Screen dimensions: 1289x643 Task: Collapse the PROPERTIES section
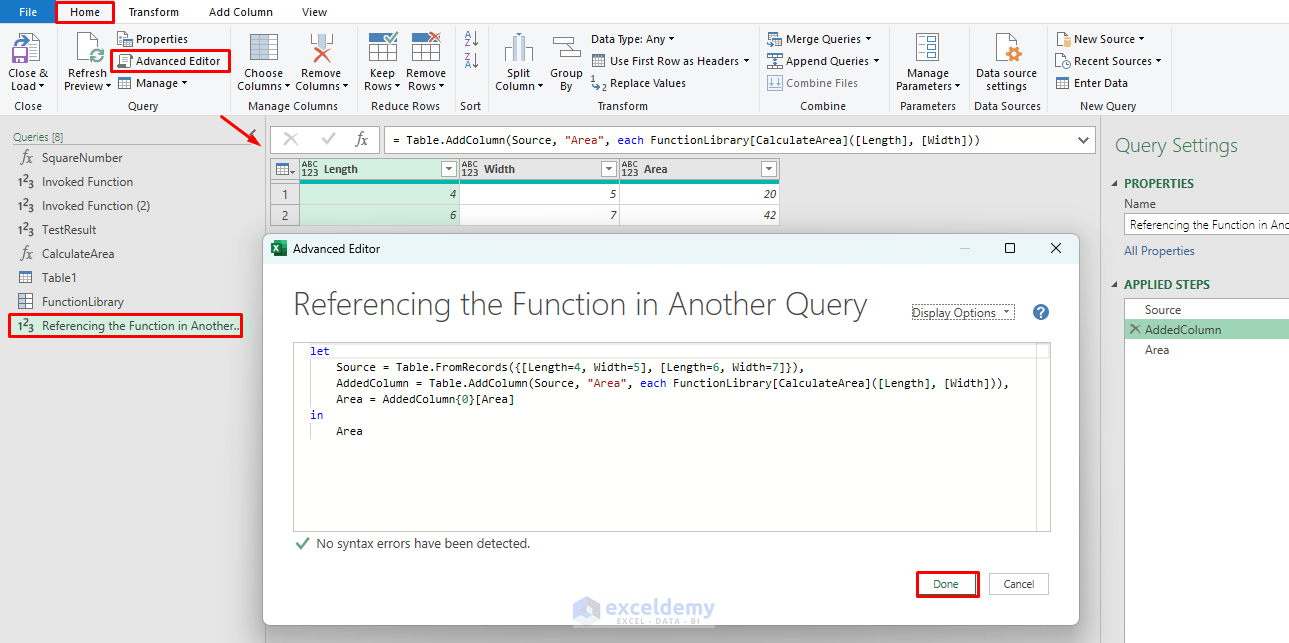tap(1116, 184)
